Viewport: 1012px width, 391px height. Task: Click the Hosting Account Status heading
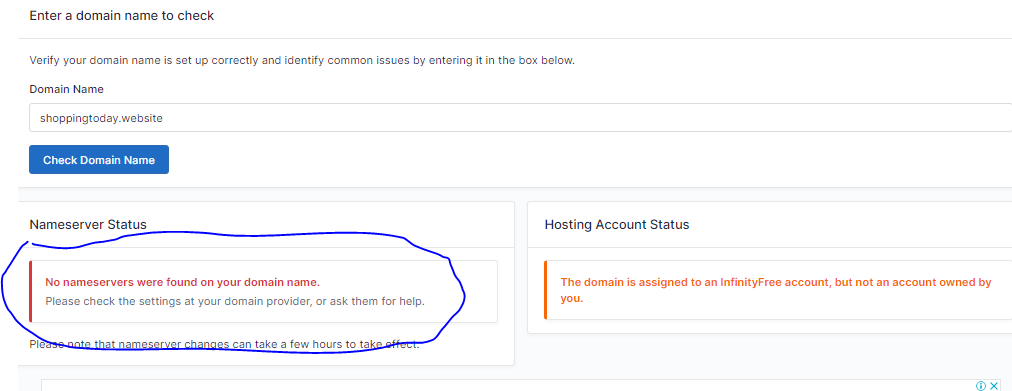click(x=616, y=225)
